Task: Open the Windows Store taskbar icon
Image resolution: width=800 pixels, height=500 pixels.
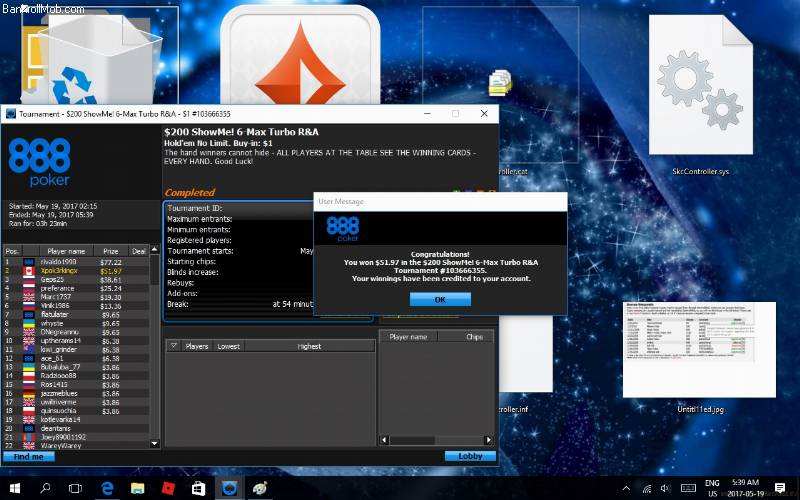Action: coord(198,488)
